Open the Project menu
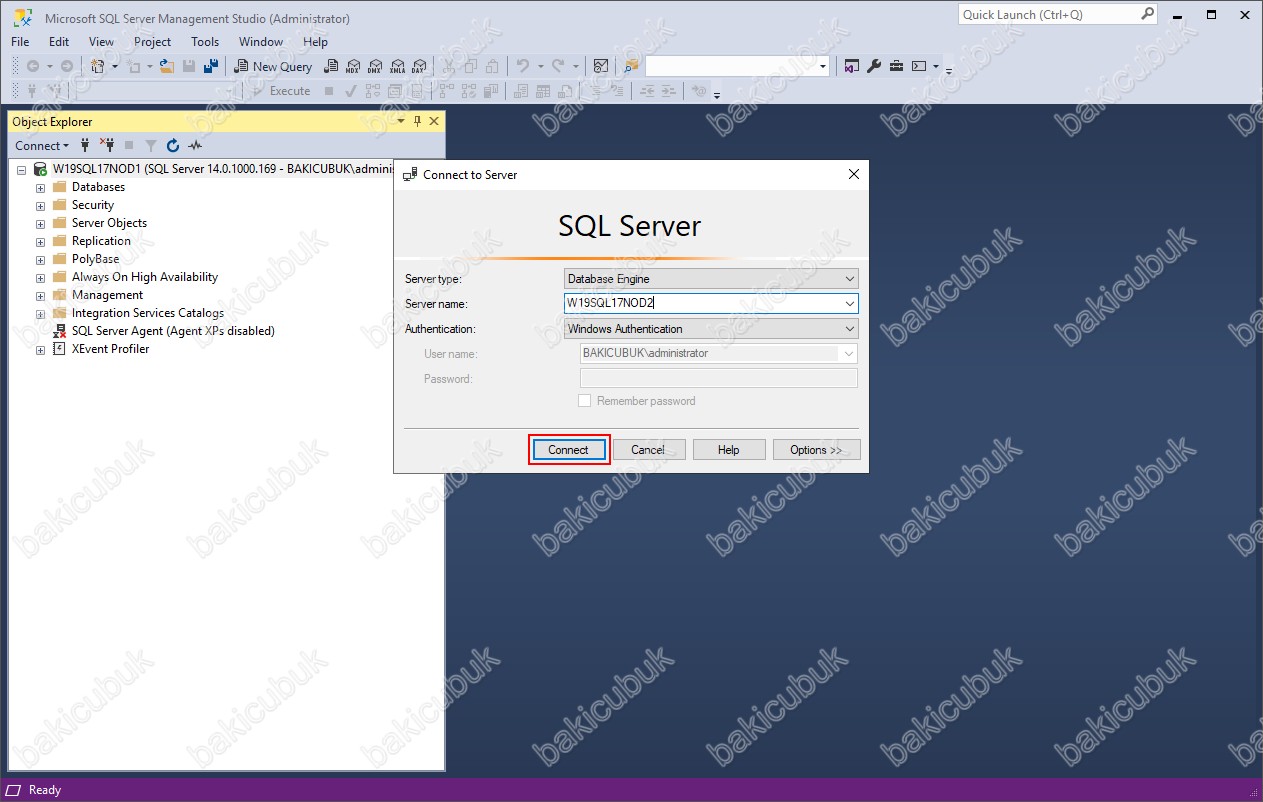 [x=152, y=42]
